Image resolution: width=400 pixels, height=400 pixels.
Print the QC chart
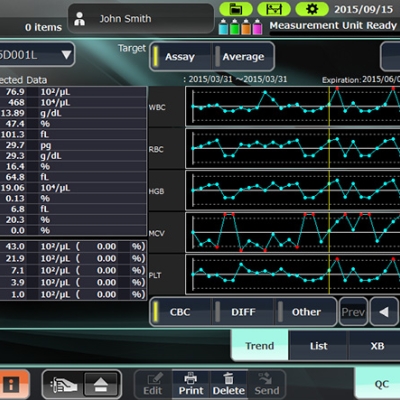(x=191, y=384)
